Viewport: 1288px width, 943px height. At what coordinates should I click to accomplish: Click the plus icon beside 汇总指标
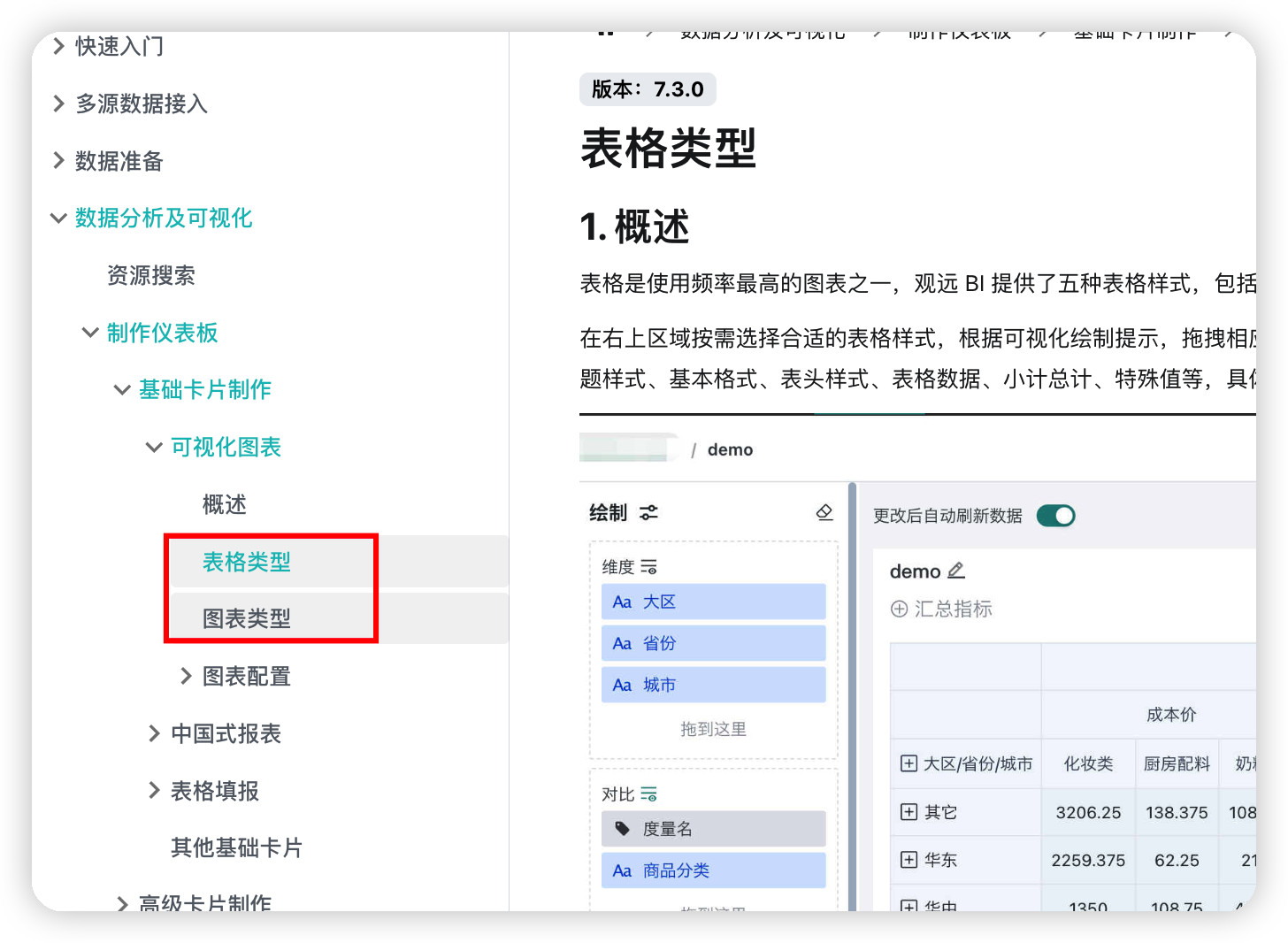897,609
